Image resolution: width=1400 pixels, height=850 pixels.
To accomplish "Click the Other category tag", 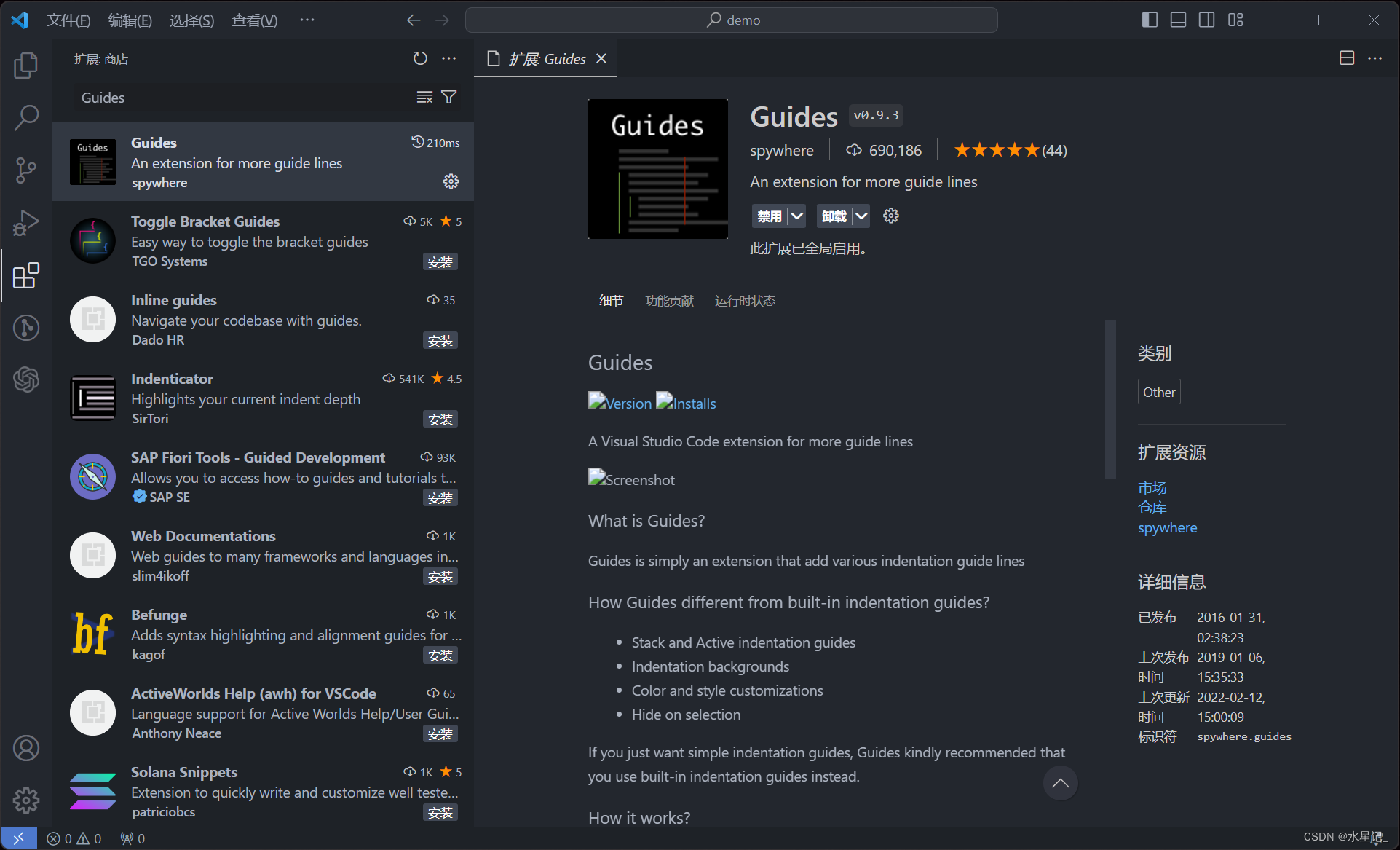I will click(x=1159, y=392).
